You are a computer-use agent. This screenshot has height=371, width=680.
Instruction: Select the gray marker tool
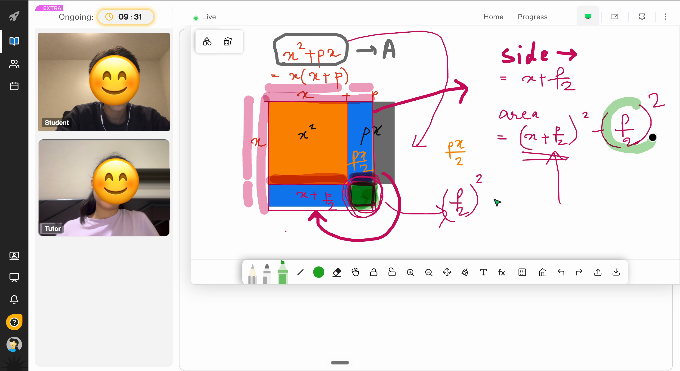pyautogui.click(x=267, y=273)
